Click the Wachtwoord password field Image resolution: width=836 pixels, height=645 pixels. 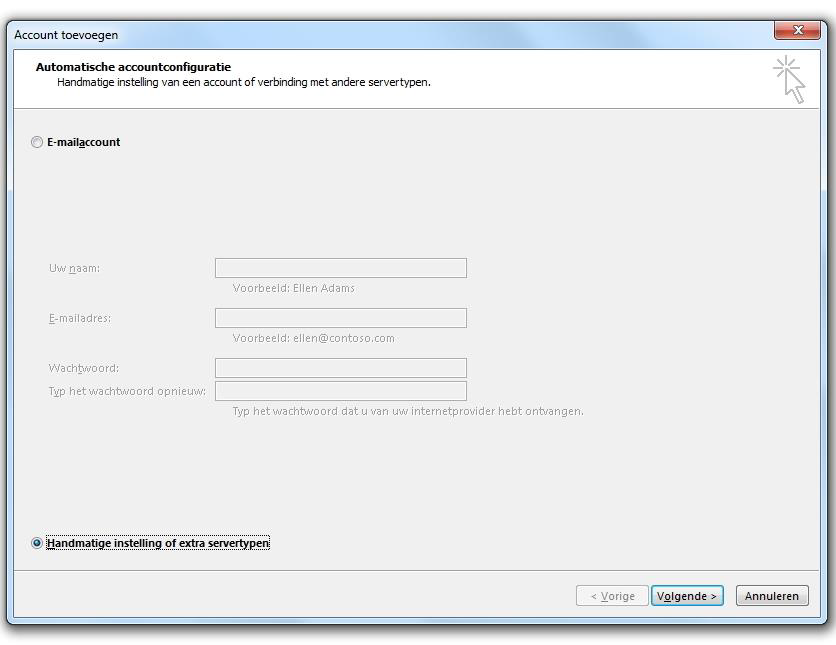tap(340, 368)
